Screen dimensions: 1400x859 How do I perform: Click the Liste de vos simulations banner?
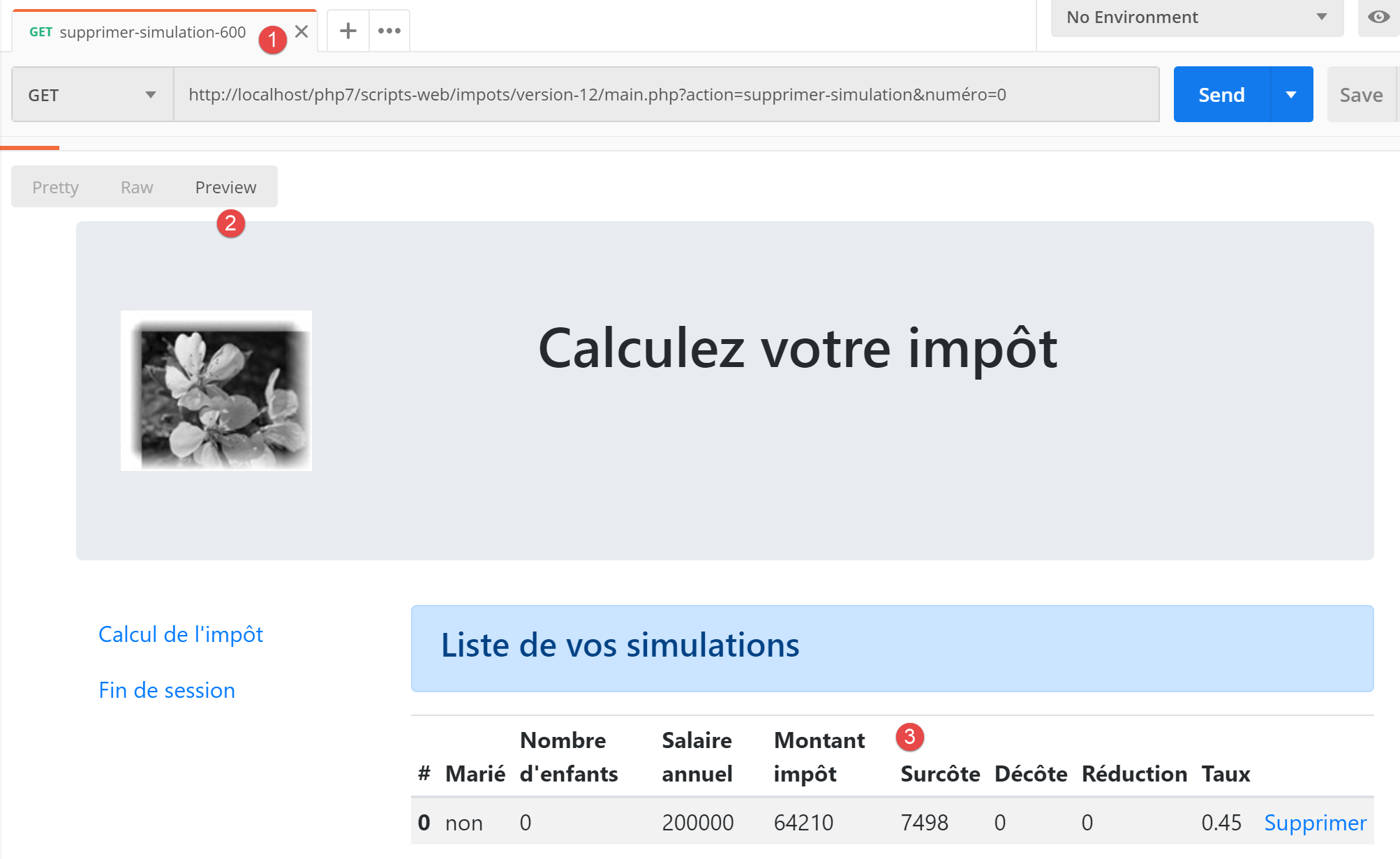[x=892, y=648]
